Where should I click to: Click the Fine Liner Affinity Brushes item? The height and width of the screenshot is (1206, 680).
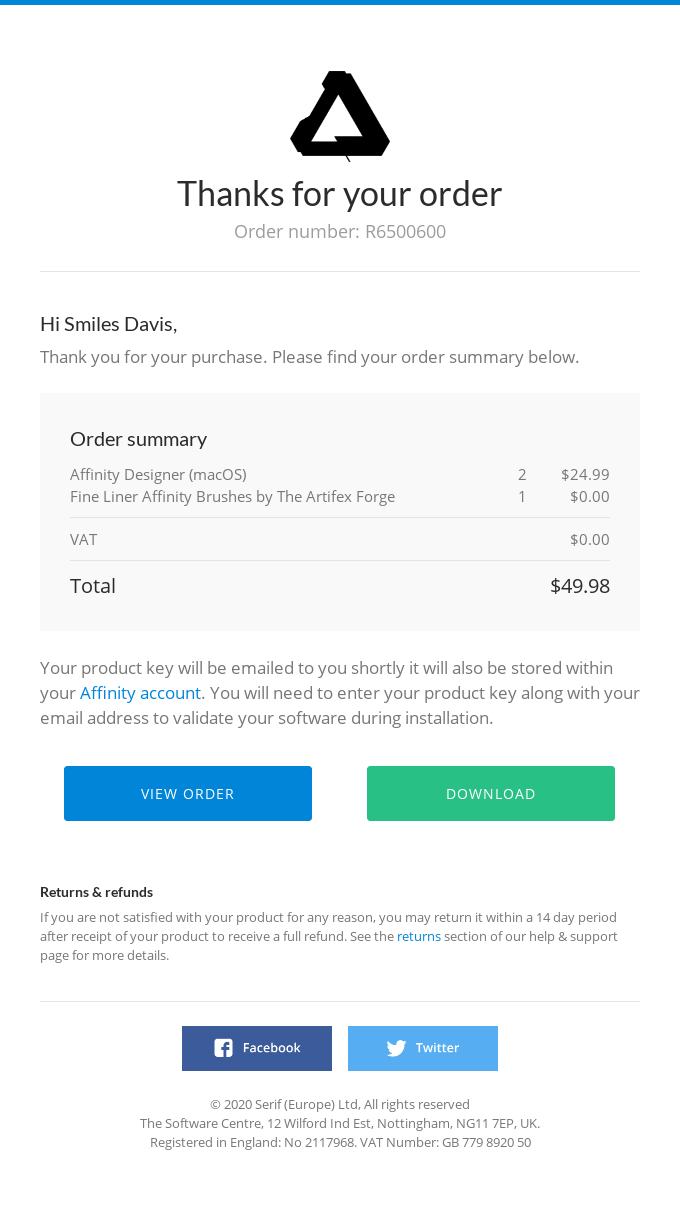tap(232, 496)
